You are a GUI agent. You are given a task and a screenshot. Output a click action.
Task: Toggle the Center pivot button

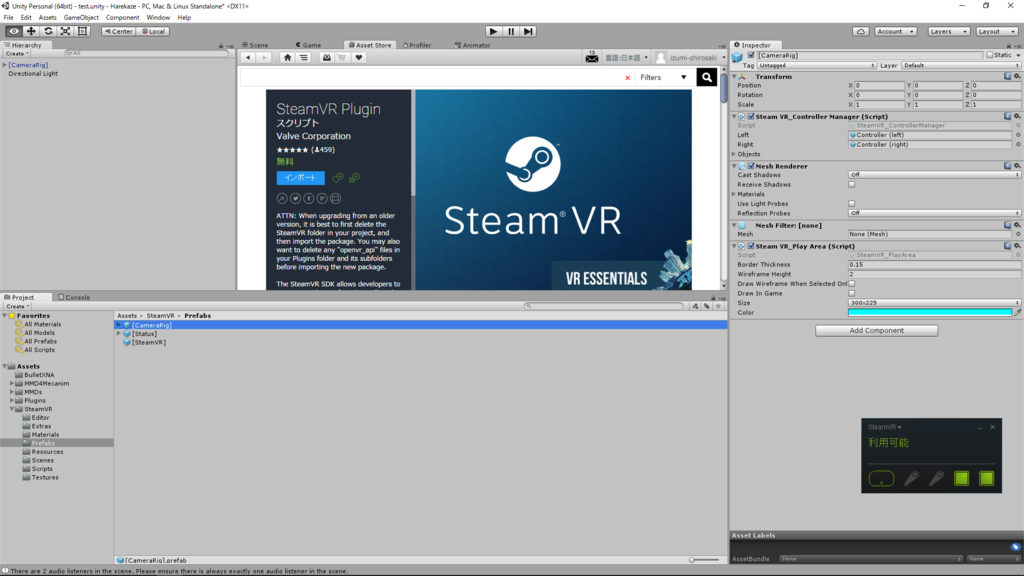(118, 31)
